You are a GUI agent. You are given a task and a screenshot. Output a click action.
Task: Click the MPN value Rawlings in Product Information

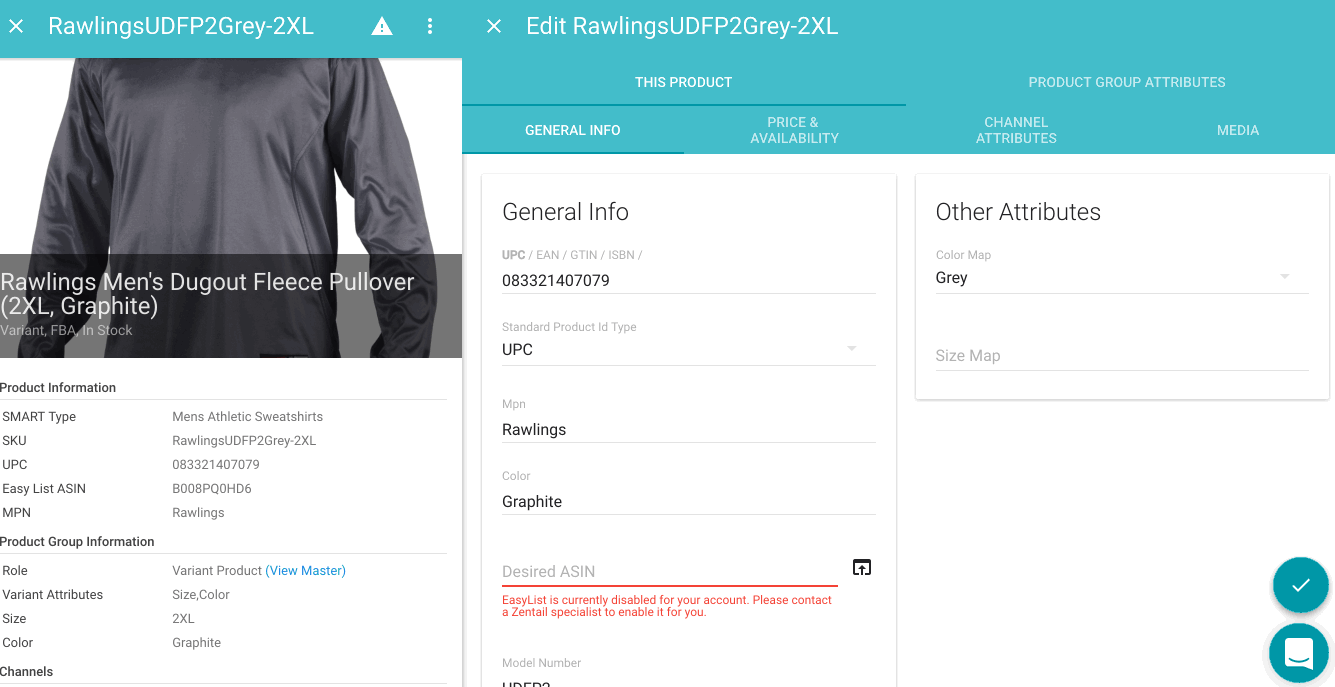(198, 512)
